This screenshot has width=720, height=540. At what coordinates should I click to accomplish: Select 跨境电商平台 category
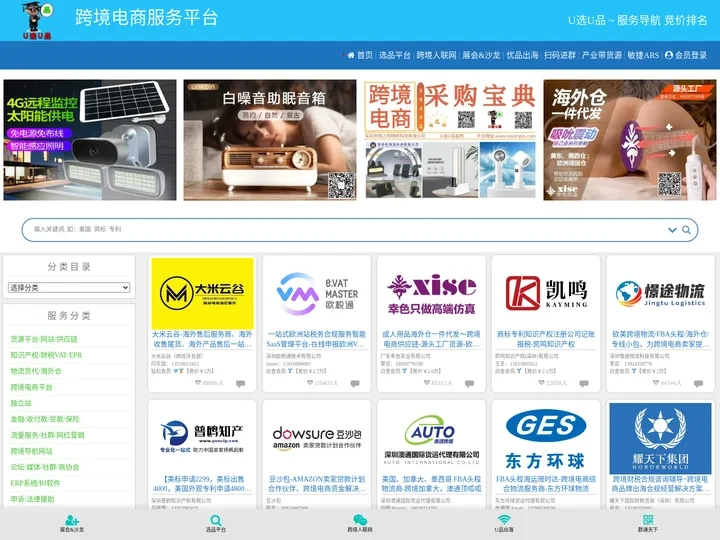pyautogui.click(x=31, y=387)
